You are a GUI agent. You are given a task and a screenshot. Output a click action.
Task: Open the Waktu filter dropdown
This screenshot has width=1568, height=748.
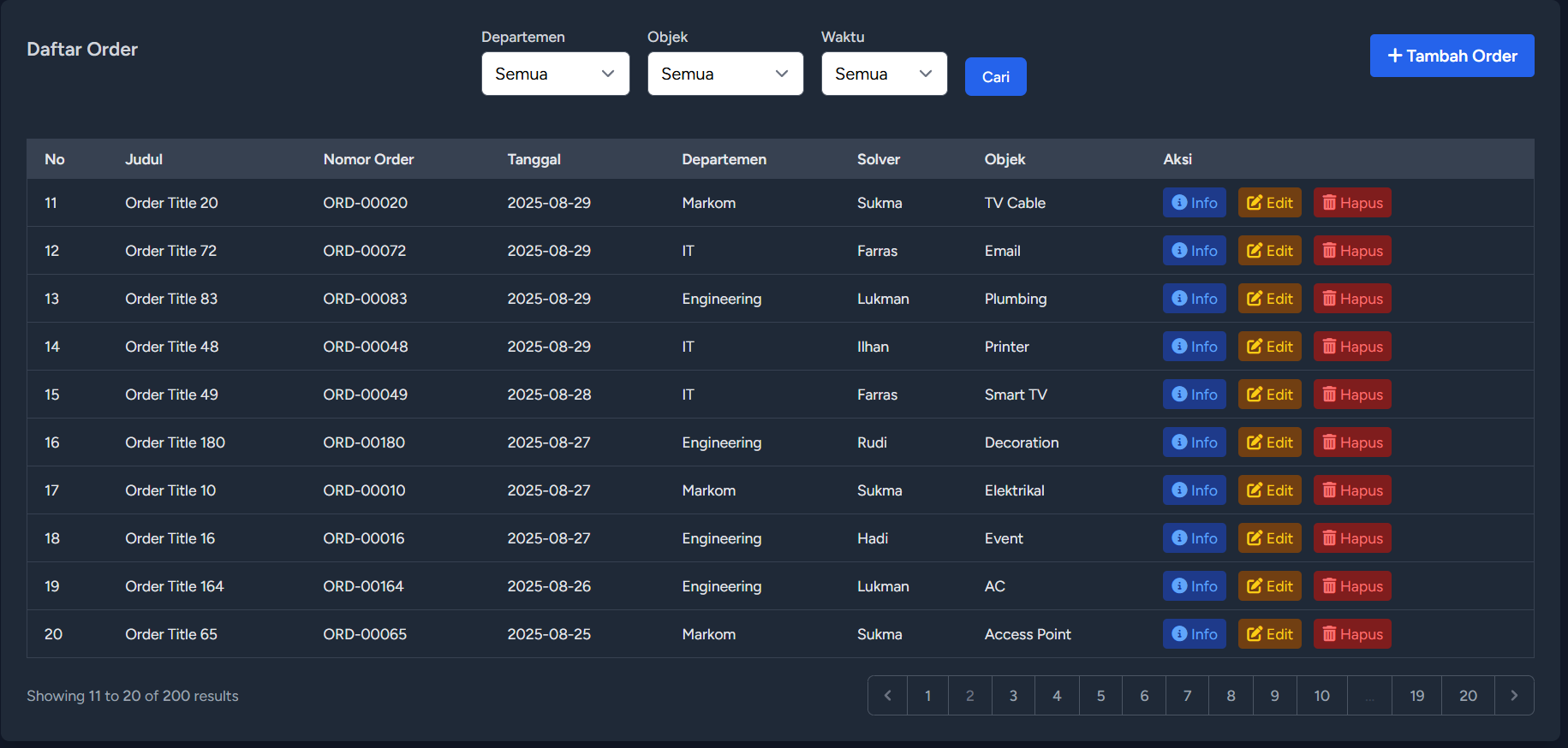tap(884, 74)
